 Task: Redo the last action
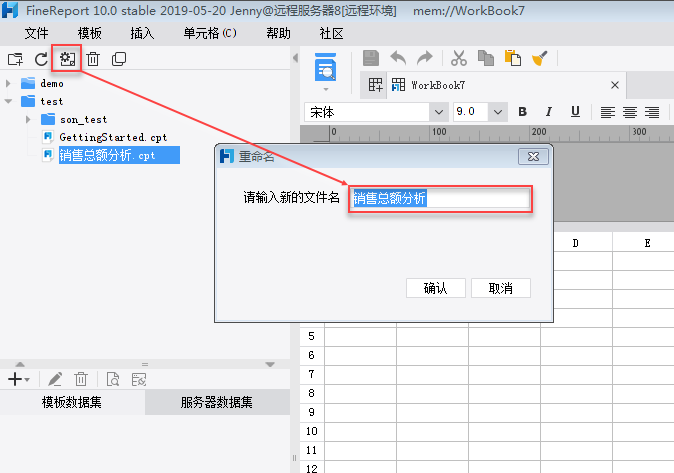click(425, 58)
